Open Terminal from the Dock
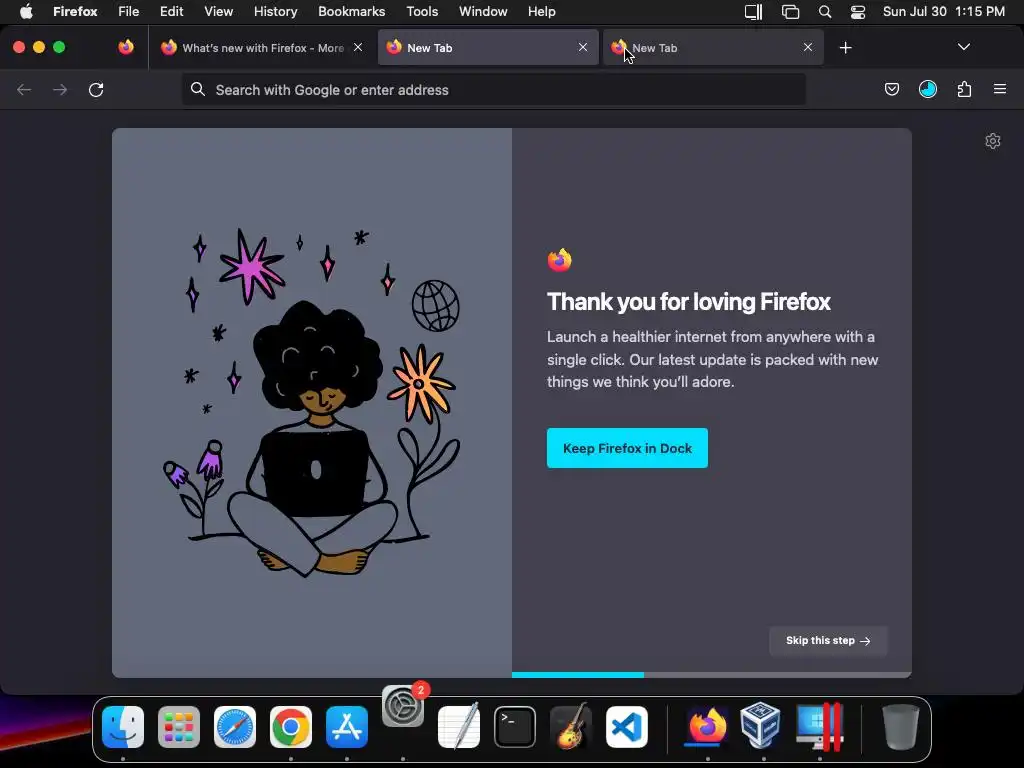Screen dimensions: 1024x768 [x=515, y=727]
